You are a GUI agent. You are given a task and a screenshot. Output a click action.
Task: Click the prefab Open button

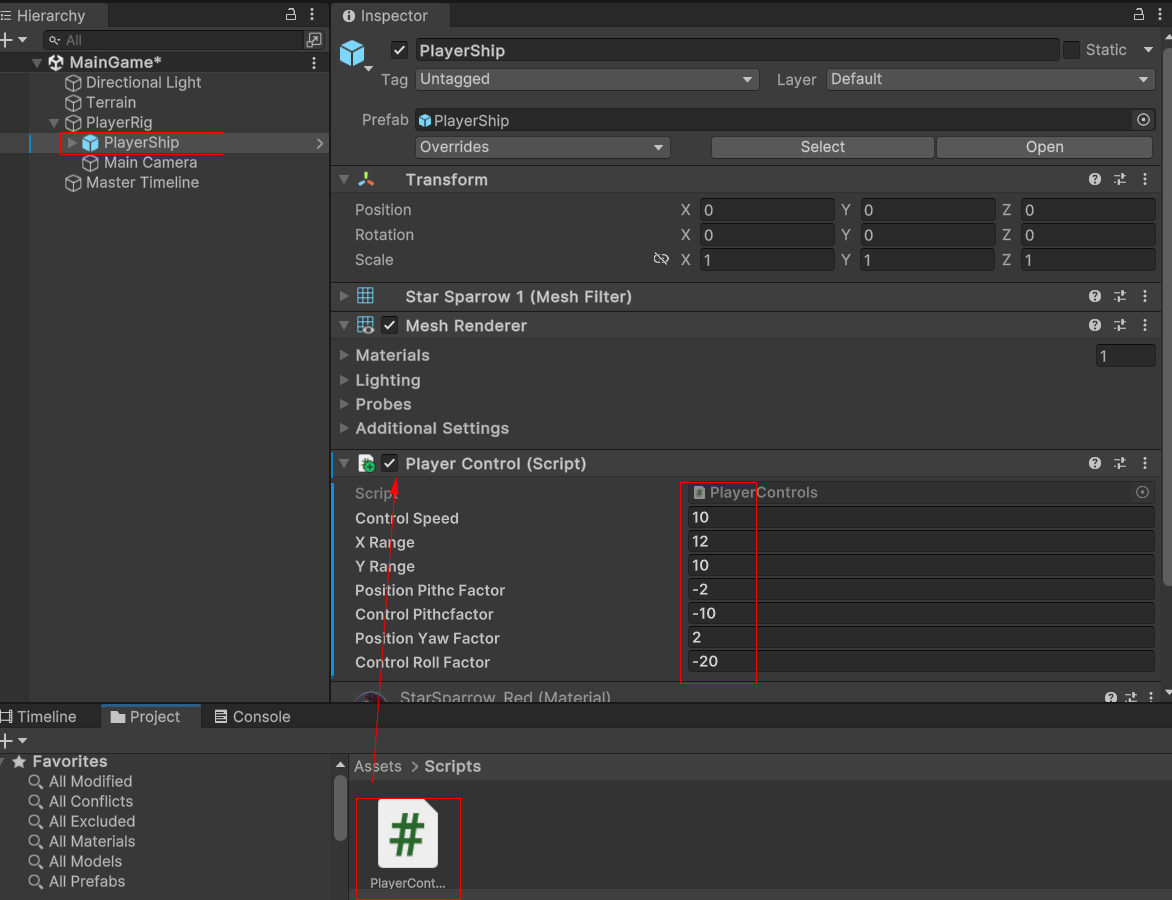pos(1044,147)
